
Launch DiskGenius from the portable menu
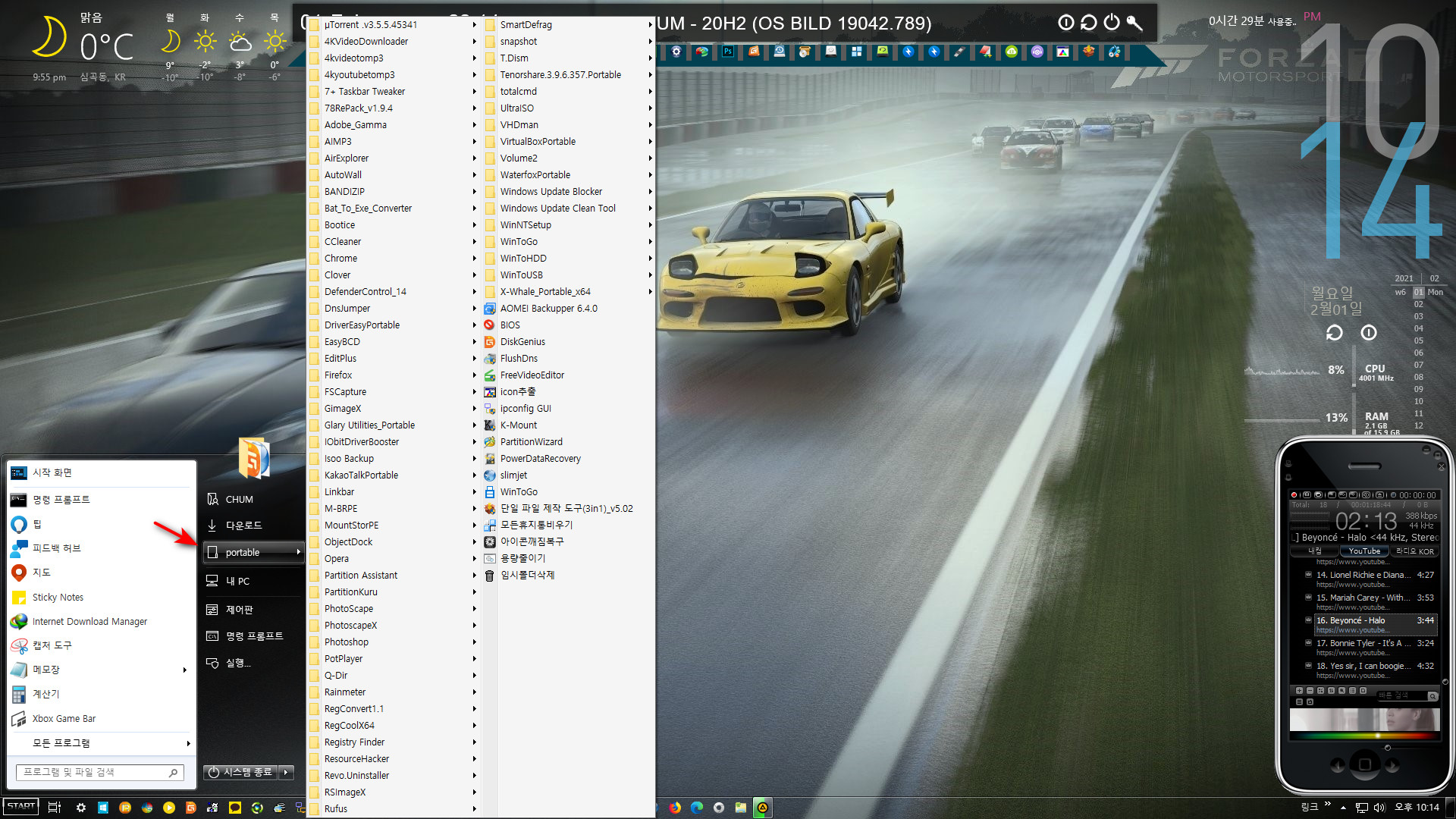coord(567,342)
